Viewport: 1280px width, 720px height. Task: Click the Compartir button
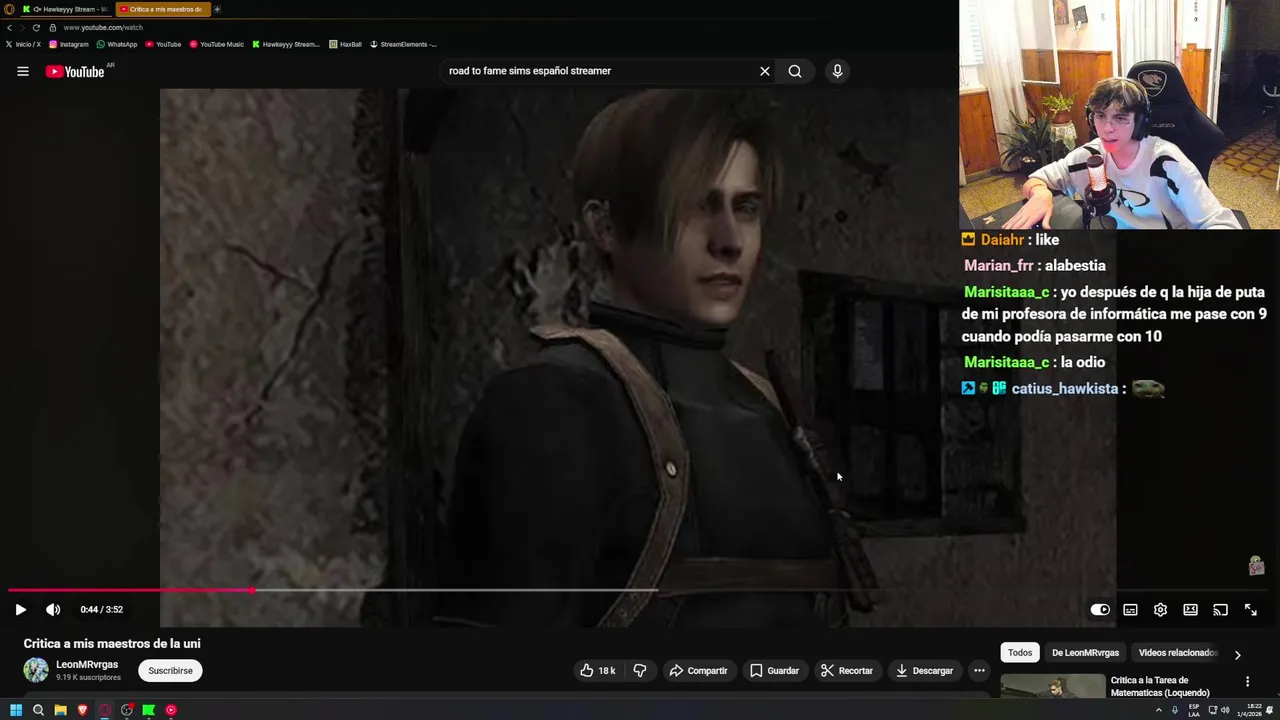(x=698, y=670)
